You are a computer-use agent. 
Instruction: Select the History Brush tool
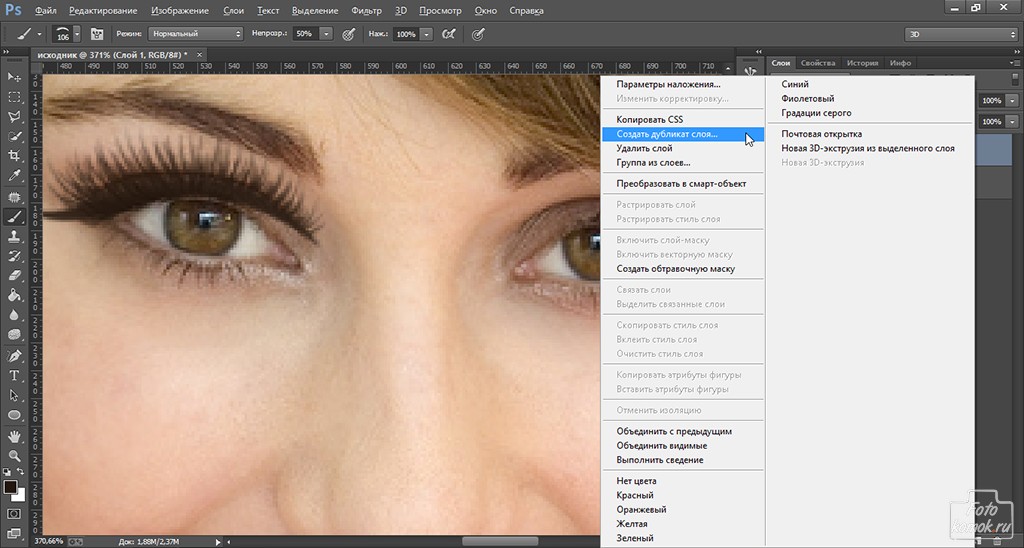pyautogui.click(x=14, y=255)
